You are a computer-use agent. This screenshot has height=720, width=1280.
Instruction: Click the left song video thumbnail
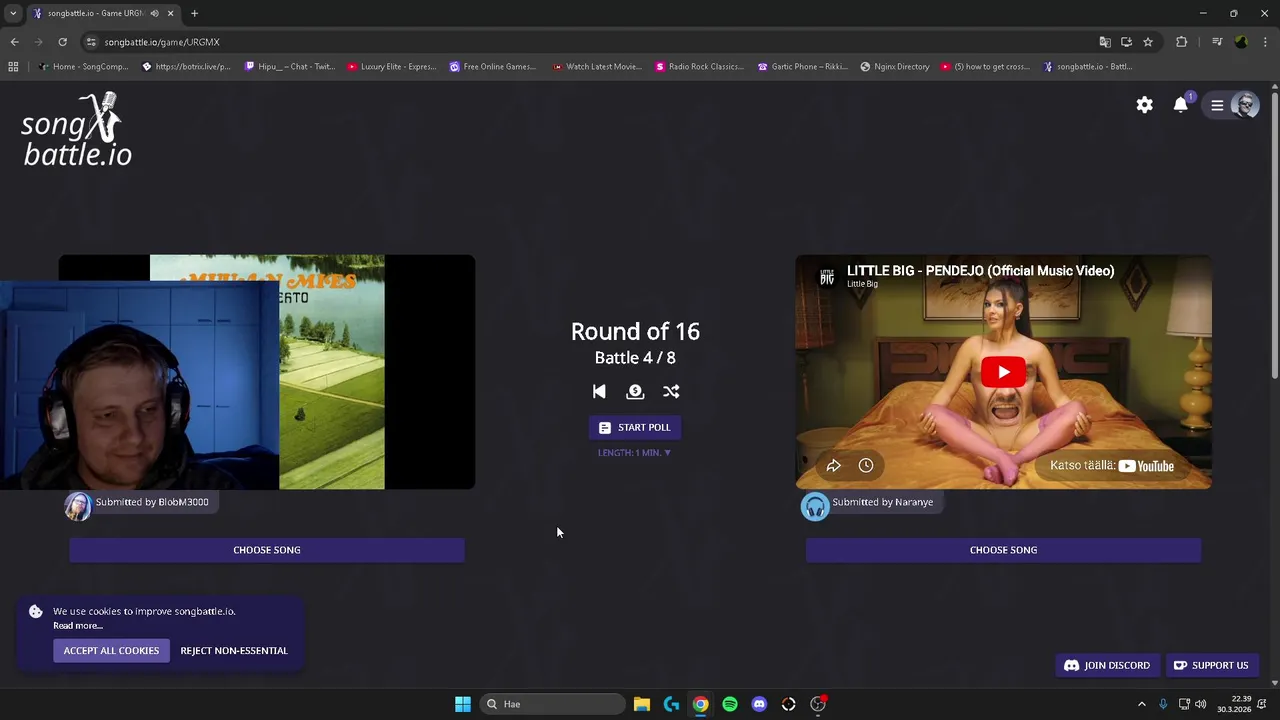[267, 372]
